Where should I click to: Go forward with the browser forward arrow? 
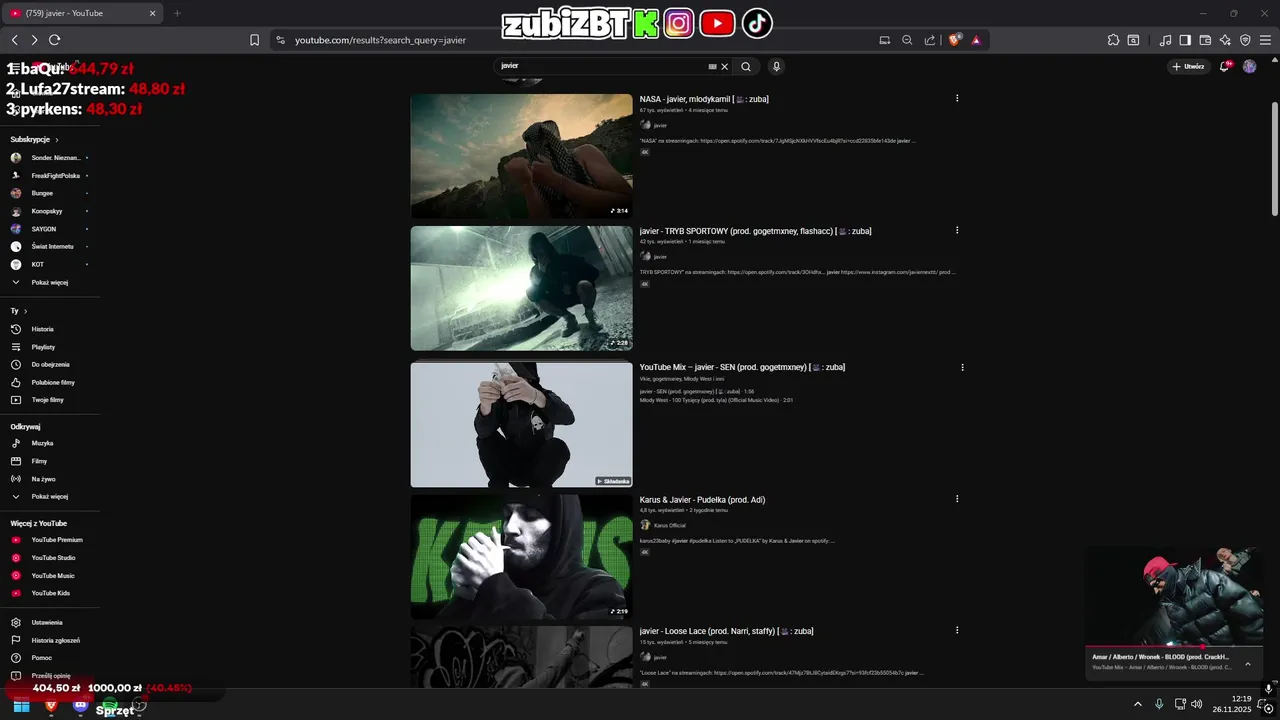[x=34, y=40]
